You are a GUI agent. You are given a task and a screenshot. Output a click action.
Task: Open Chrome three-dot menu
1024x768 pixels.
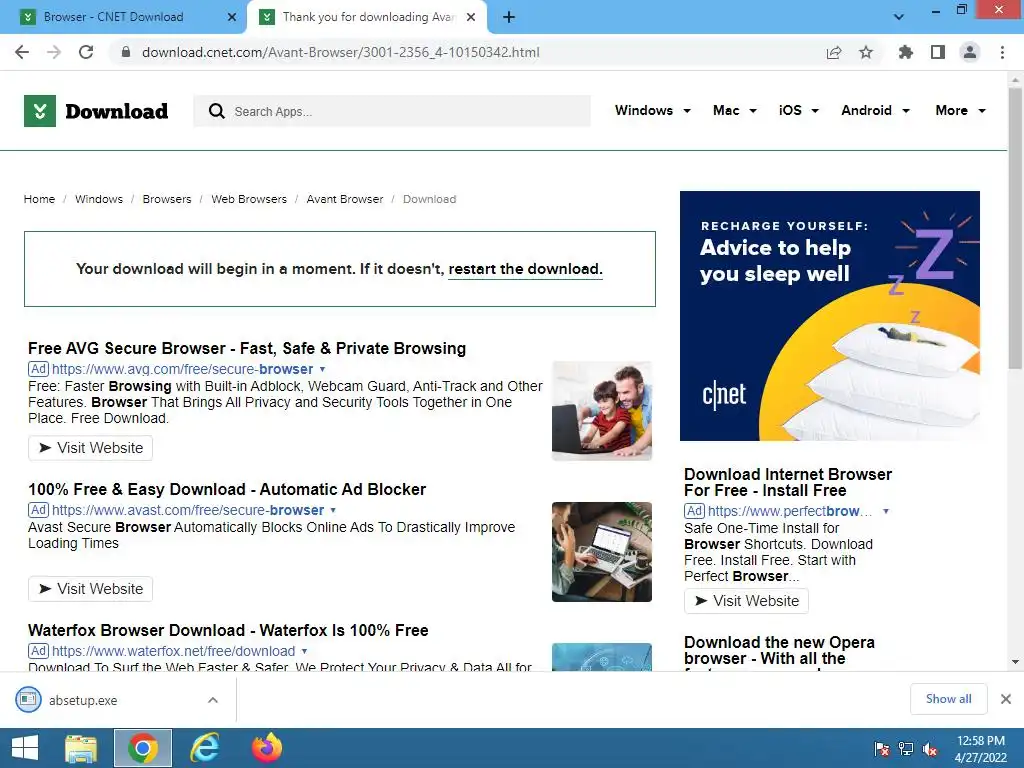pos(1002,52)
